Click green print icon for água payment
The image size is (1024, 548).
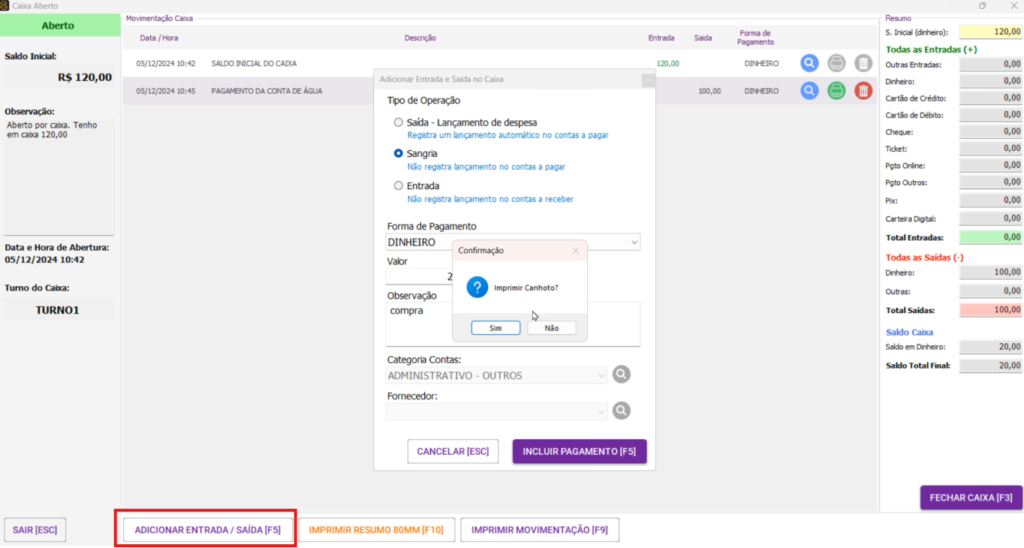click(x=836, y=91)
